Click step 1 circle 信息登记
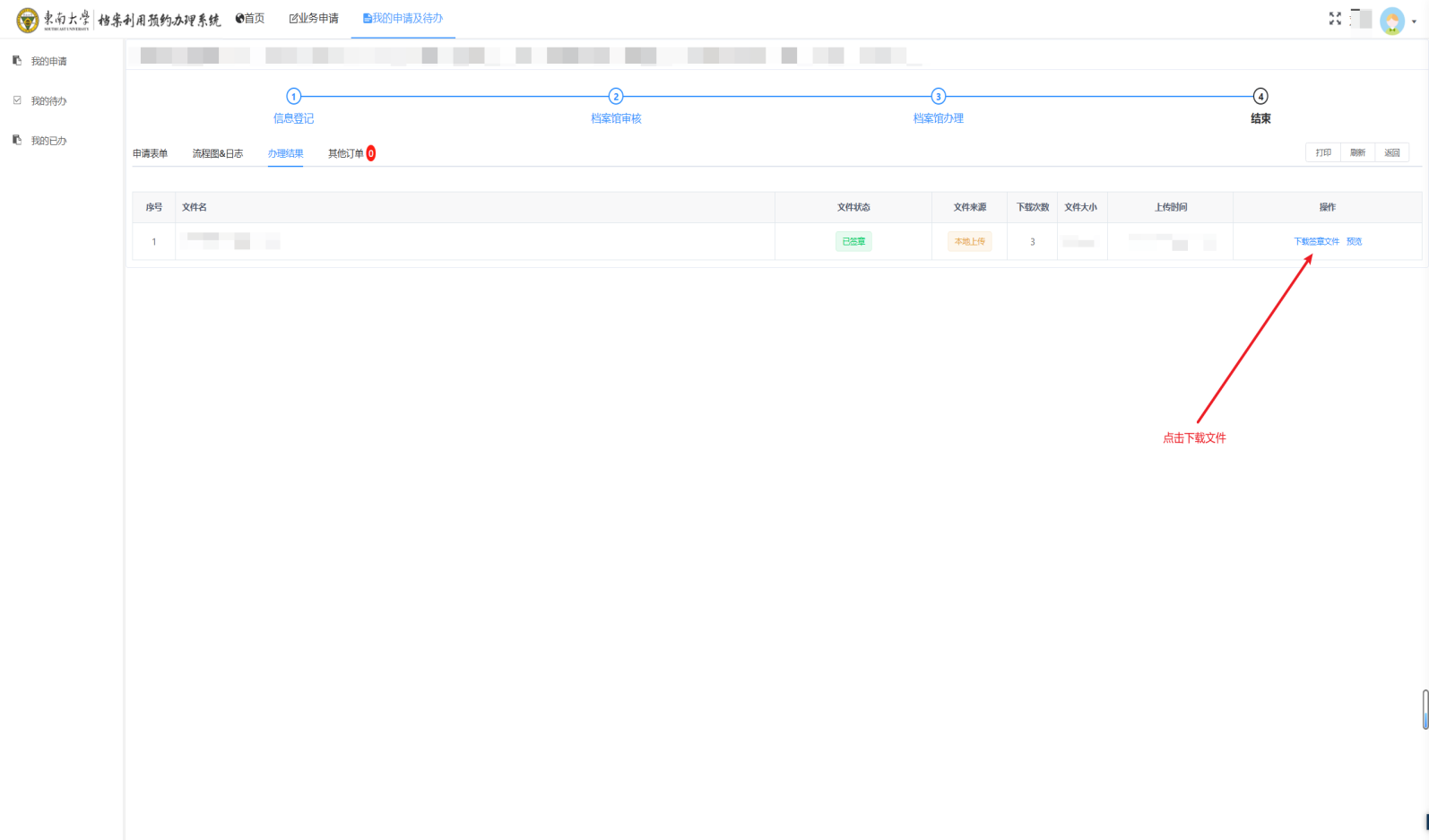This screenshot has height=840, width=1429. [x=293, y=97]
